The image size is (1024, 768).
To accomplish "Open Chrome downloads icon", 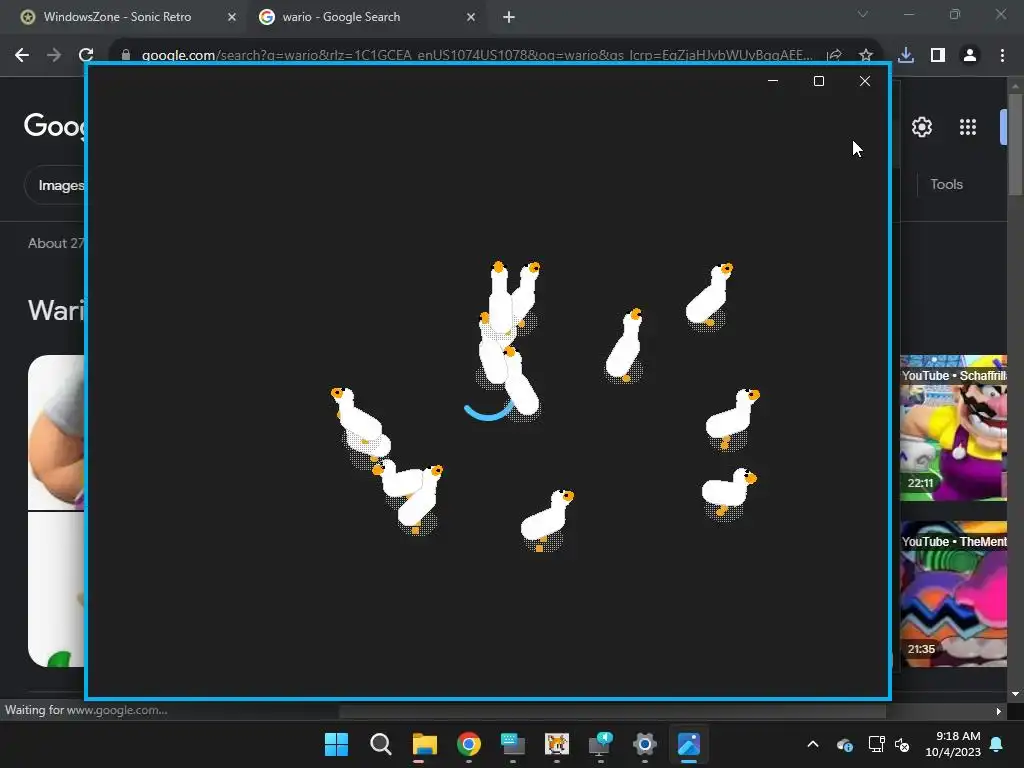I will [906, 56].
